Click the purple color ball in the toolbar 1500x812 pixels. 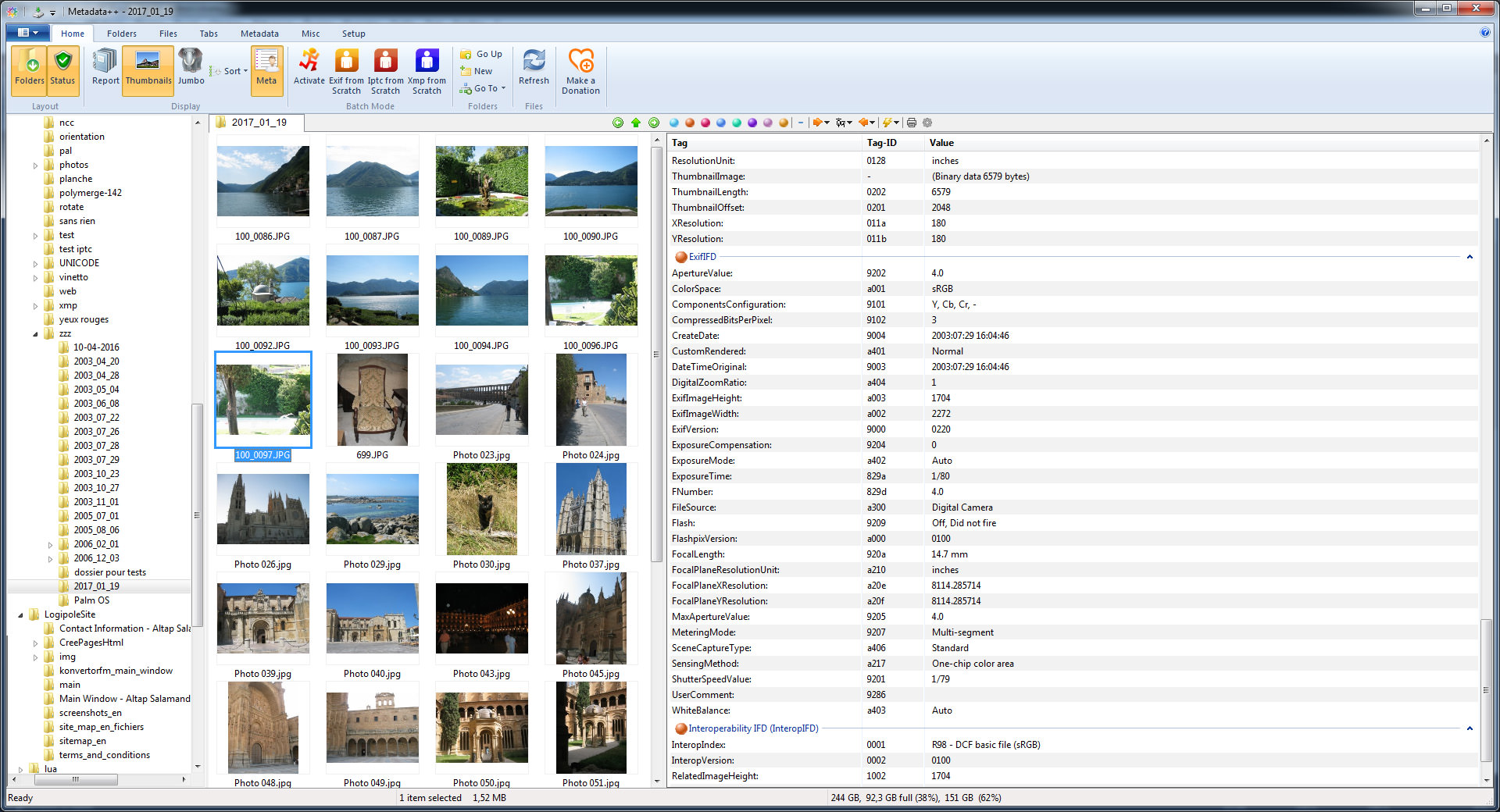752,123
